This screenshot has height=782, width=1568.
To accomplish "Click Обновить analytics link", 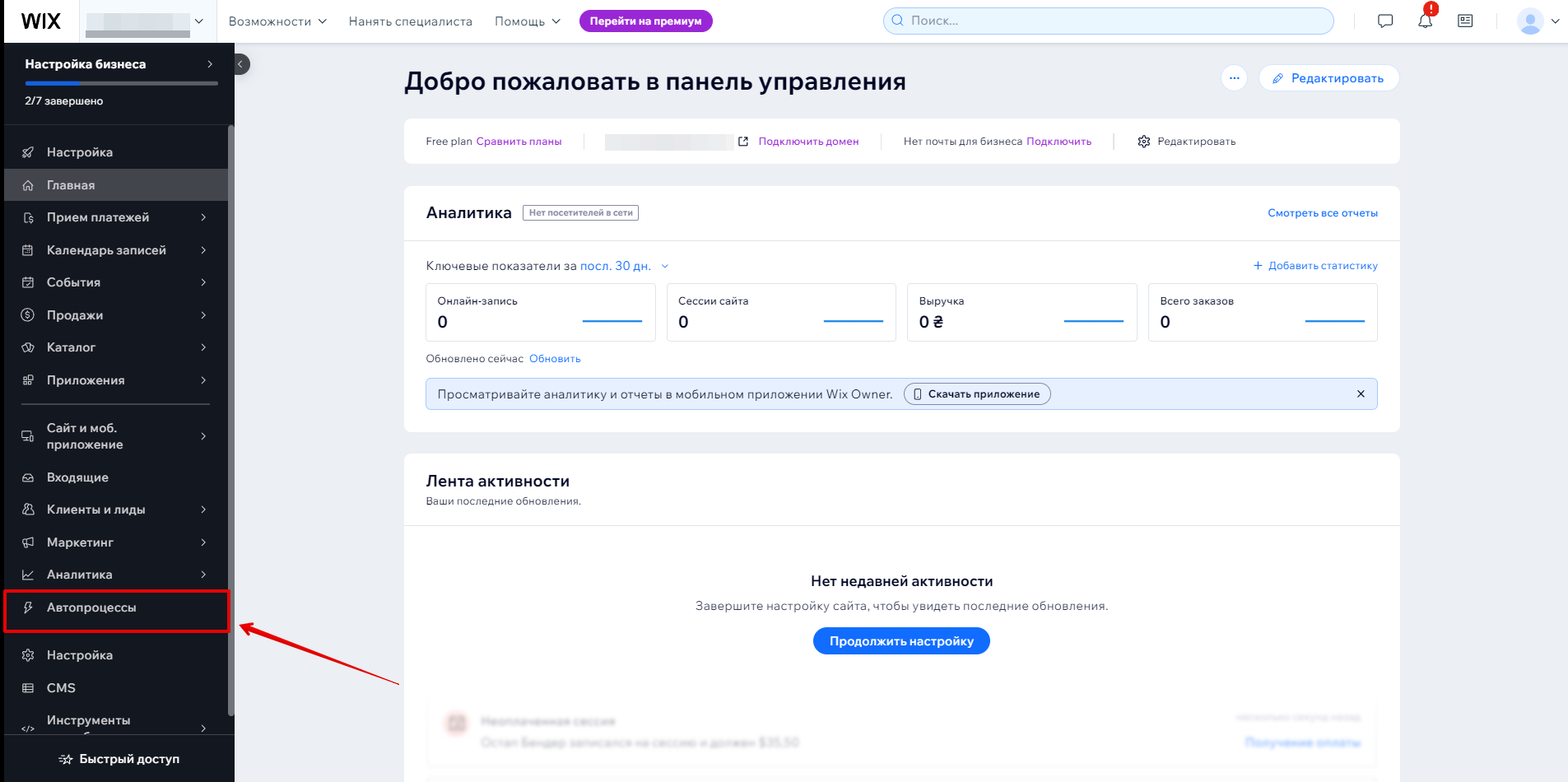I will click(555, 359).
